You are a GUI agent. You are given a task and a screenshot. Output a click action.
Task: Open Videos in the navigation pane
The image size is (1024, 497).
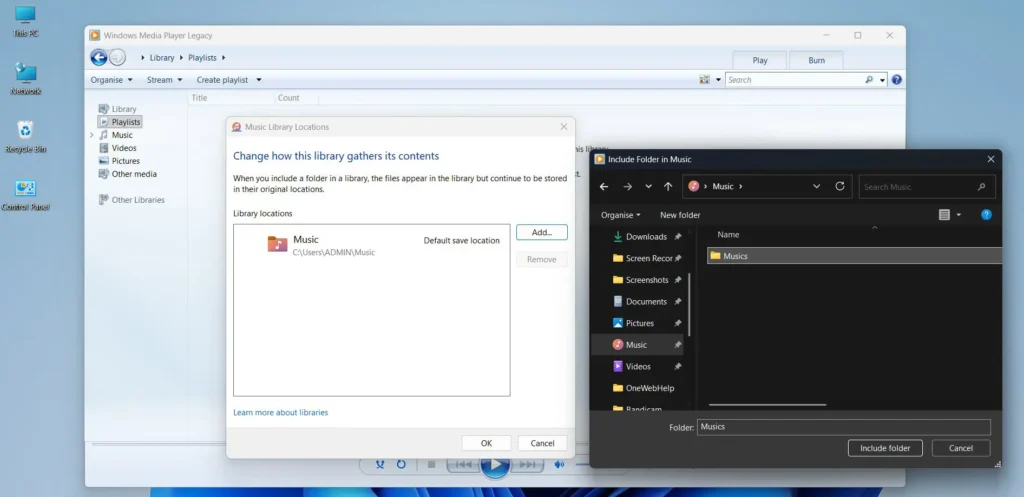118,148
